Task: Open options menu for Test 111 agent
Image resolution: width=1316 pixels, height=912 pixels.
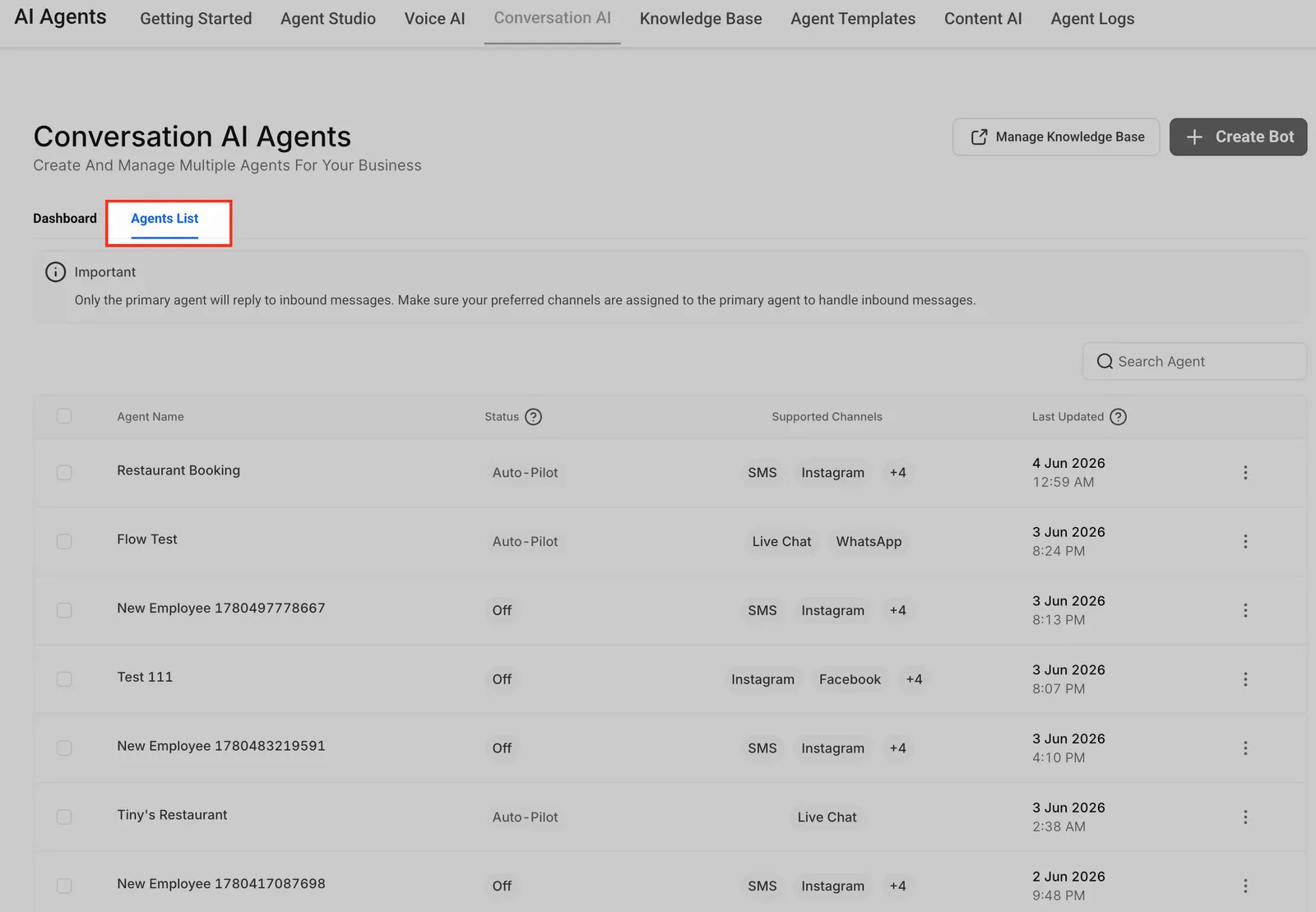Action: 1245,679
